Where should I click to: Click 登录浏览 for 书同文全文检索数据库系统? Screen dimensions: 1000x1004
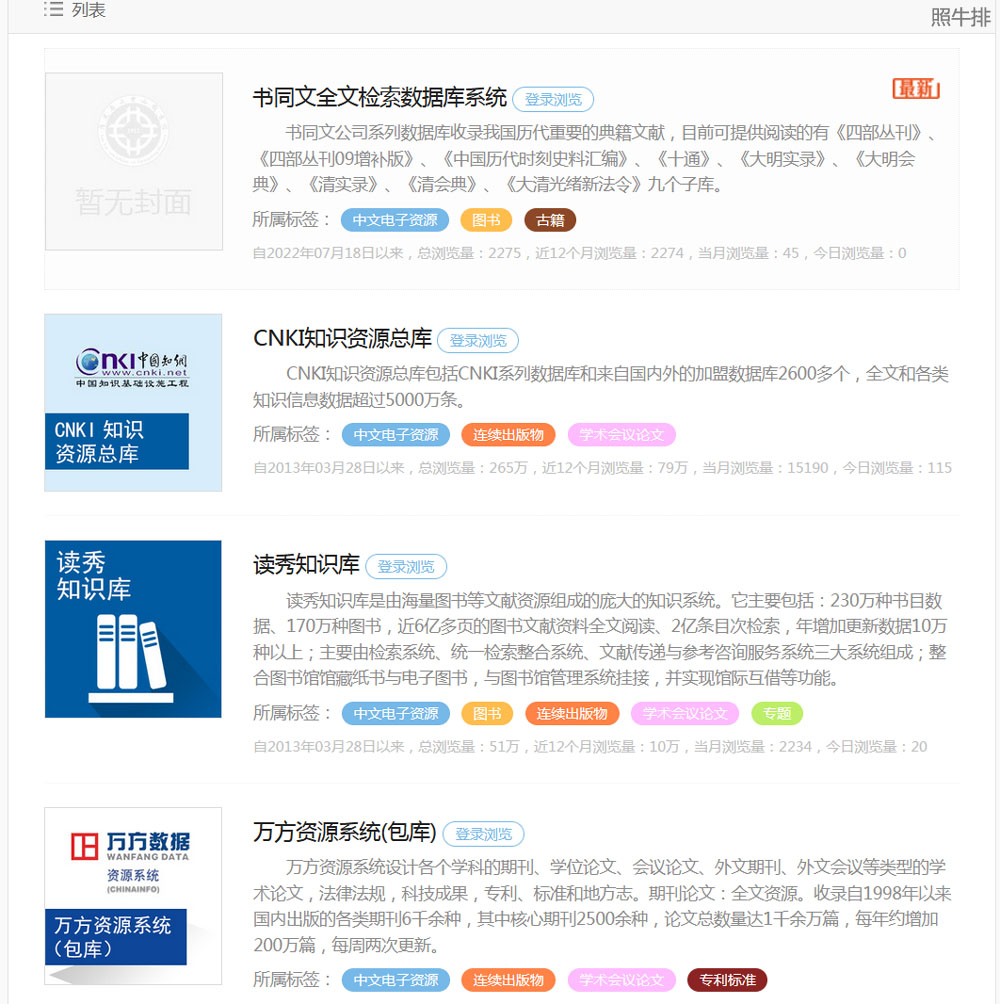point(553,99)
